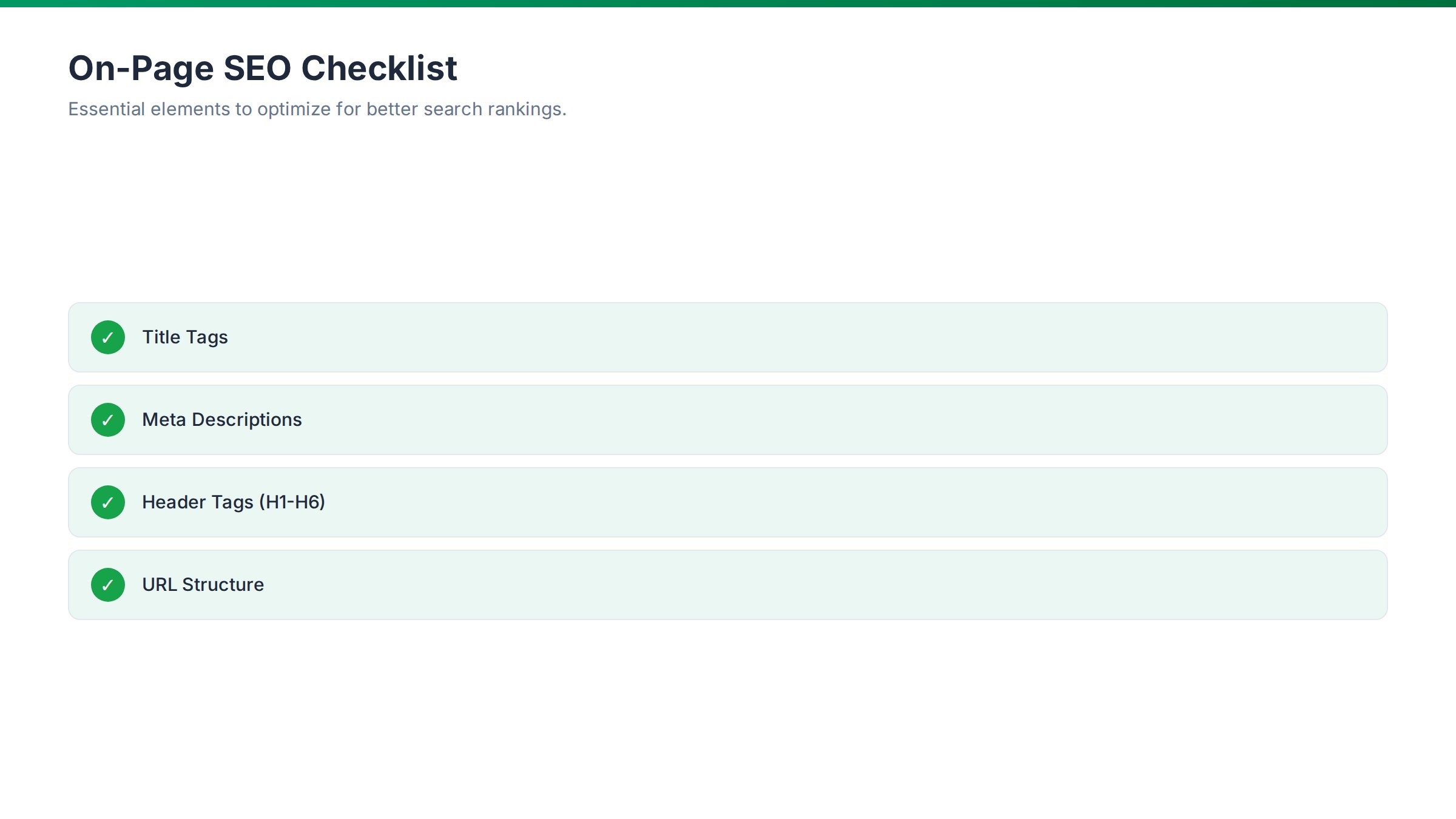Toggle the checkmark next to Header Tags
The height and width of the screenshot is (819, 1456).
pyautogui.click(x=108, y=502)
